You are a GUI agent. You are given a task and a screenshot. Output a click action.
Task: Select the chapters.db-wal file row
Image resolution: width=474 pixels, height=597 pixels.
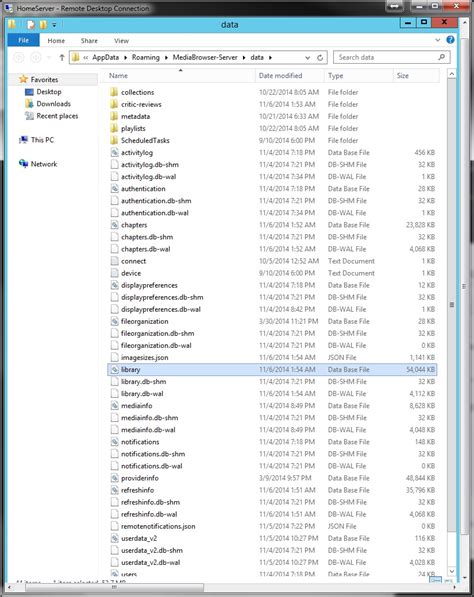coord(272,249)
